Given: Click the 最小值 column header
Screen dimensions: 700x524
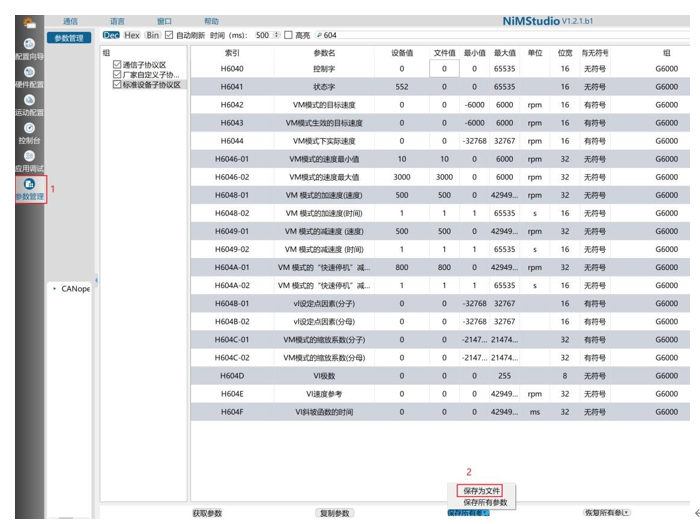Looking at the screenshot, I should tap(474, 53).
